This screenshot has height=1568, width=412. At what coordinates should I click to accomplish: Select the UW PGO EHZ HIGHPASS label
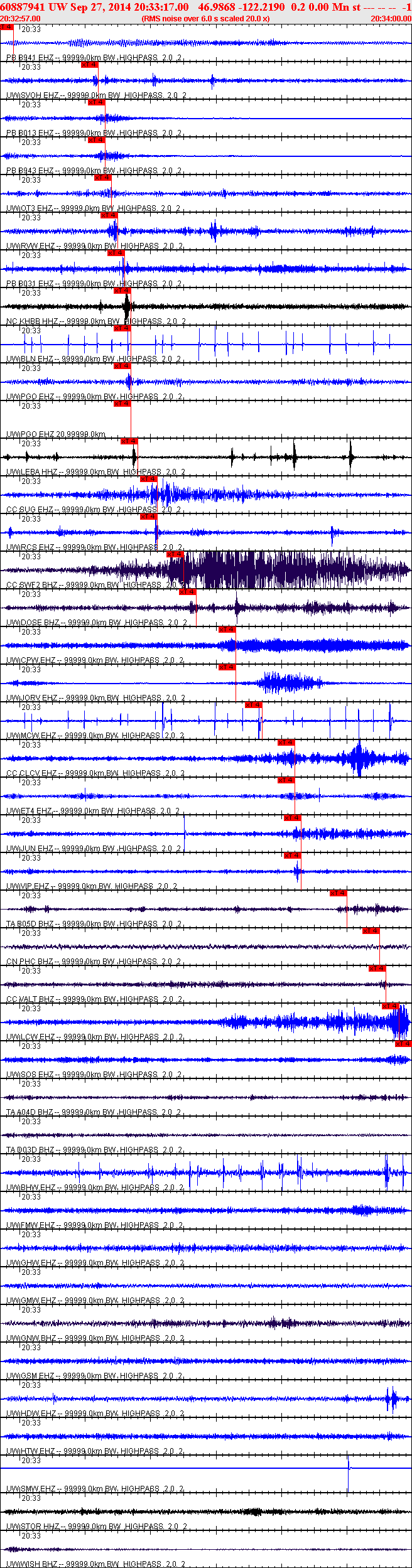pos(95,397)
